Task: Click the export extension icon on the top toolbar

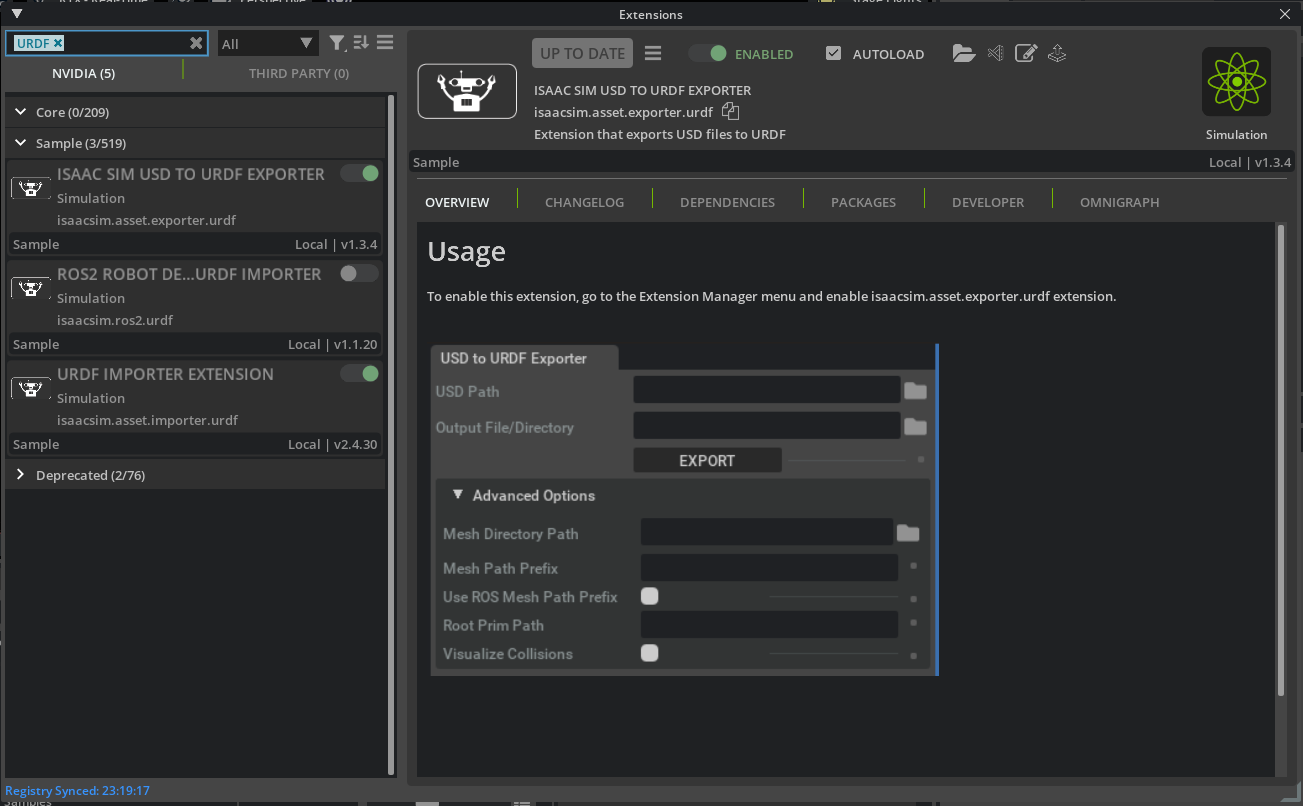Action: (1057, 53)
